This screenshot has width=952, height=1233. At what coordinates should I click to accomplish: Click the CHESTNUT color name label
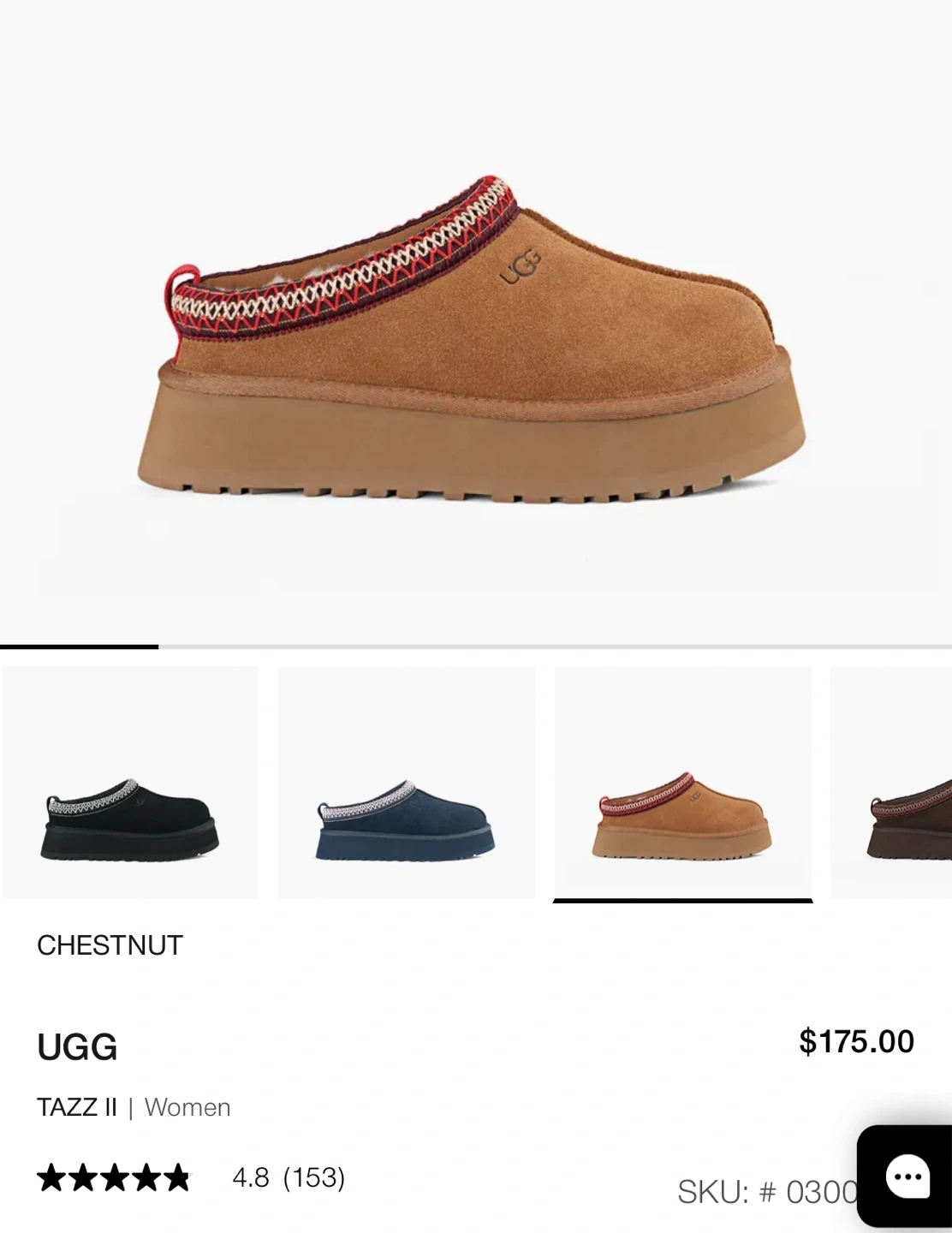(x=110, y=945)
